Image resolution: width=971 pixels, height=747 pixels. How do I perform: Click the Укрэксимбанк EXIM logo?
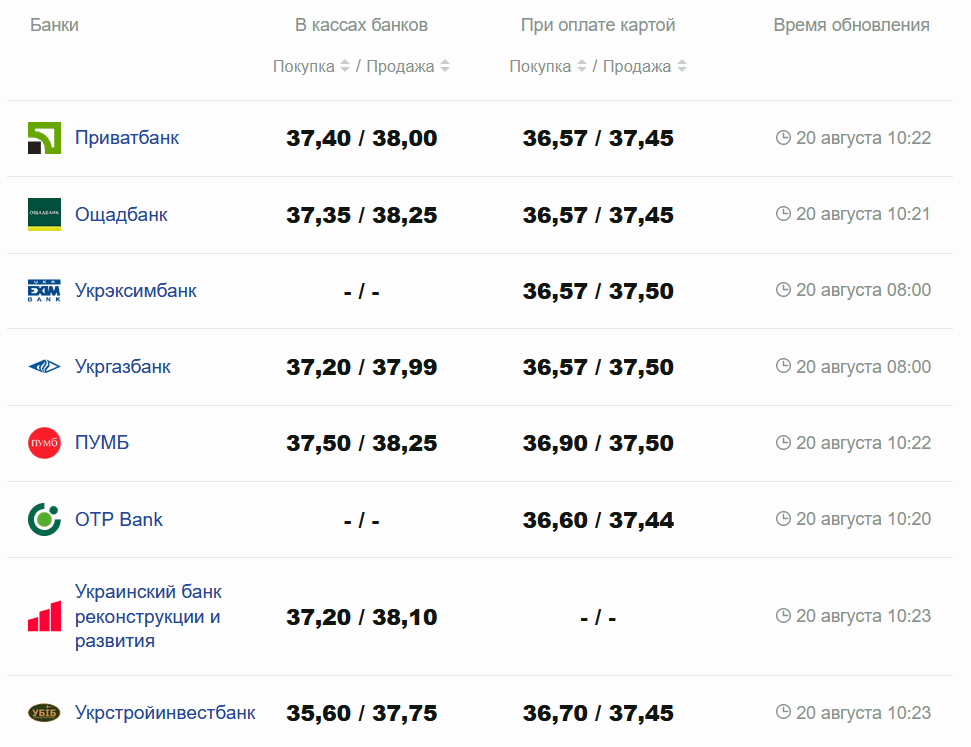pos(44,291)
